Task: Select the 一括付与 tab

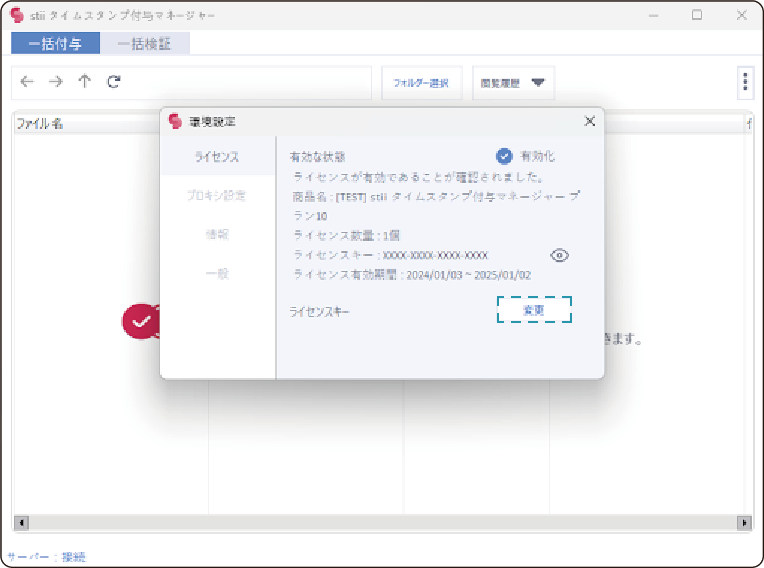Action: click(x=55, y=44)
